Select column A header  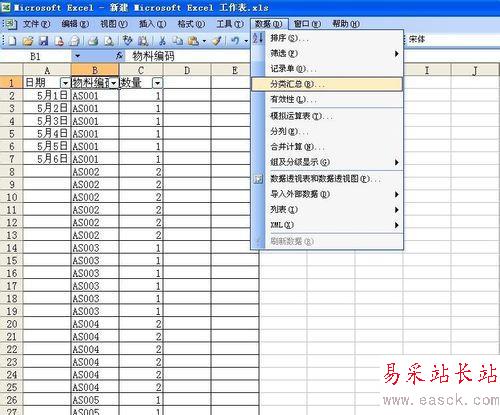(47, 70)
